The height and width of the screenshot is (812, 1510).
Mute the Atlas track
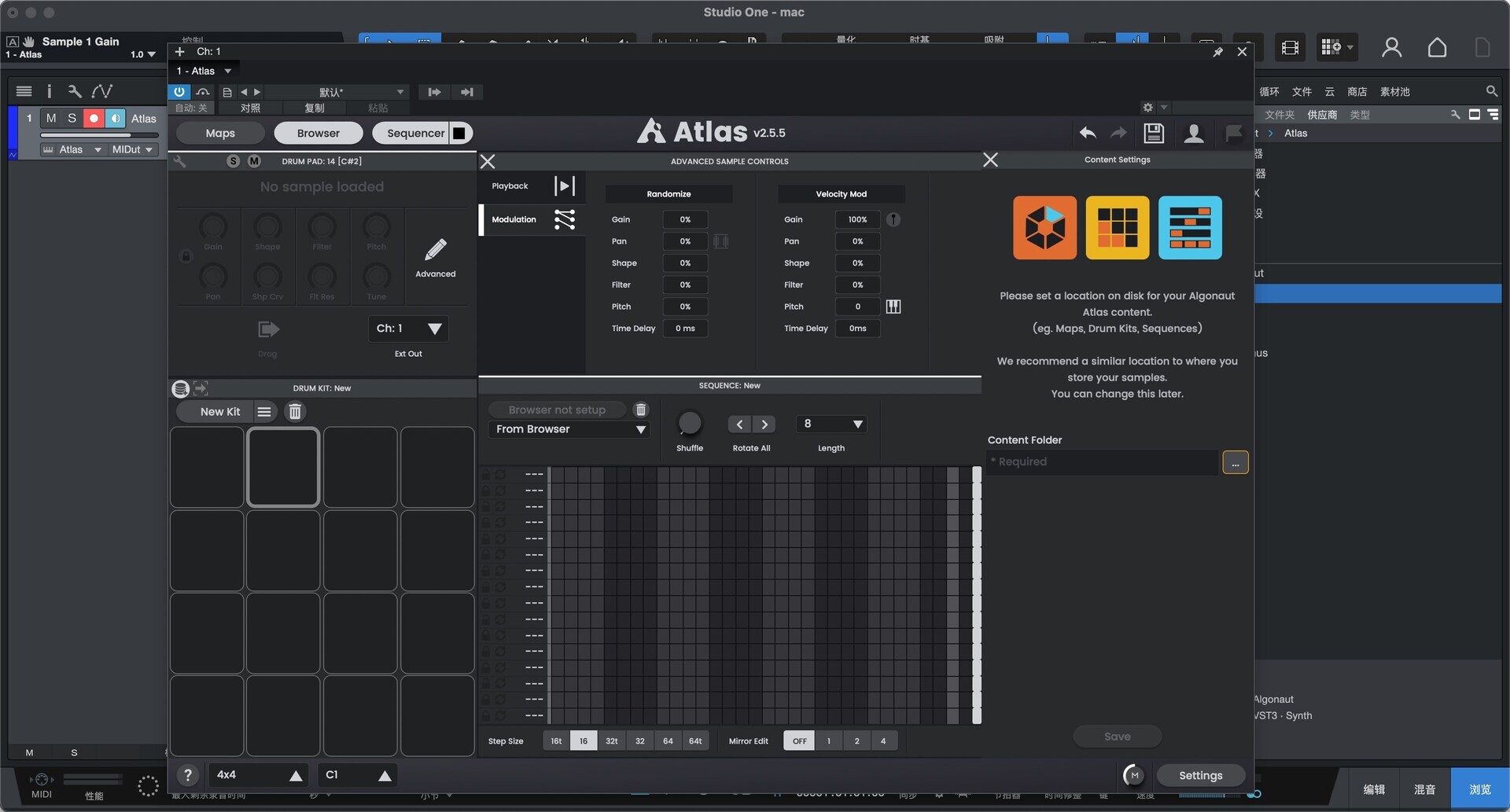(51, 118)
